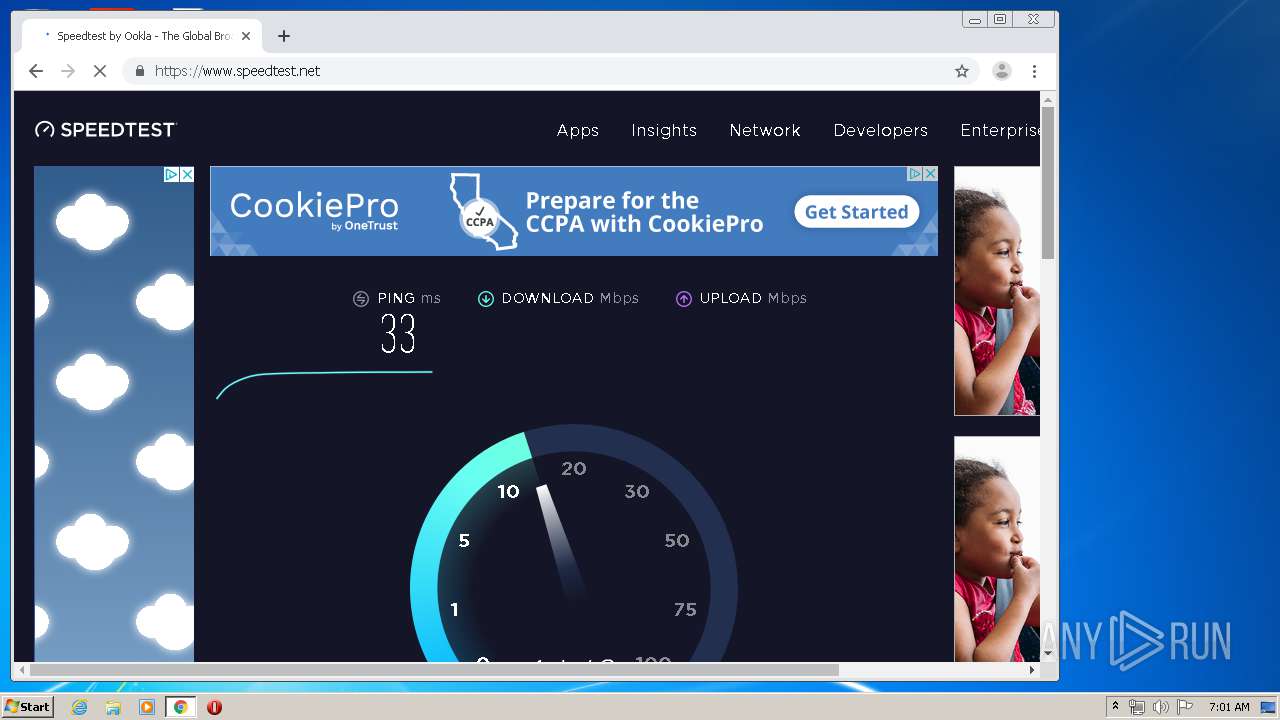Launch Internet Explorer from taskbar
The image size is (1280, 720).
pyautogui.click(x=80, y=707)
